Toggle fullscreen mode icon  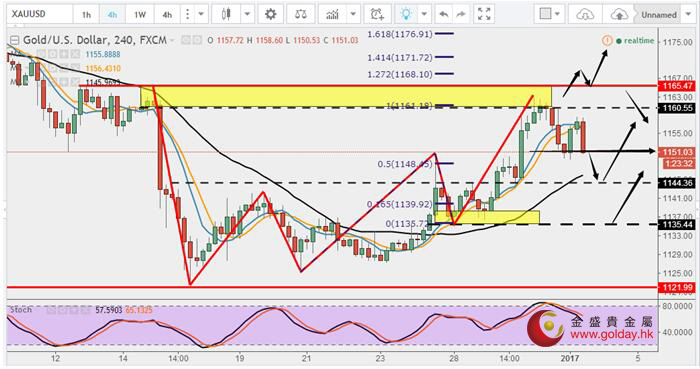tap(484, 14)
